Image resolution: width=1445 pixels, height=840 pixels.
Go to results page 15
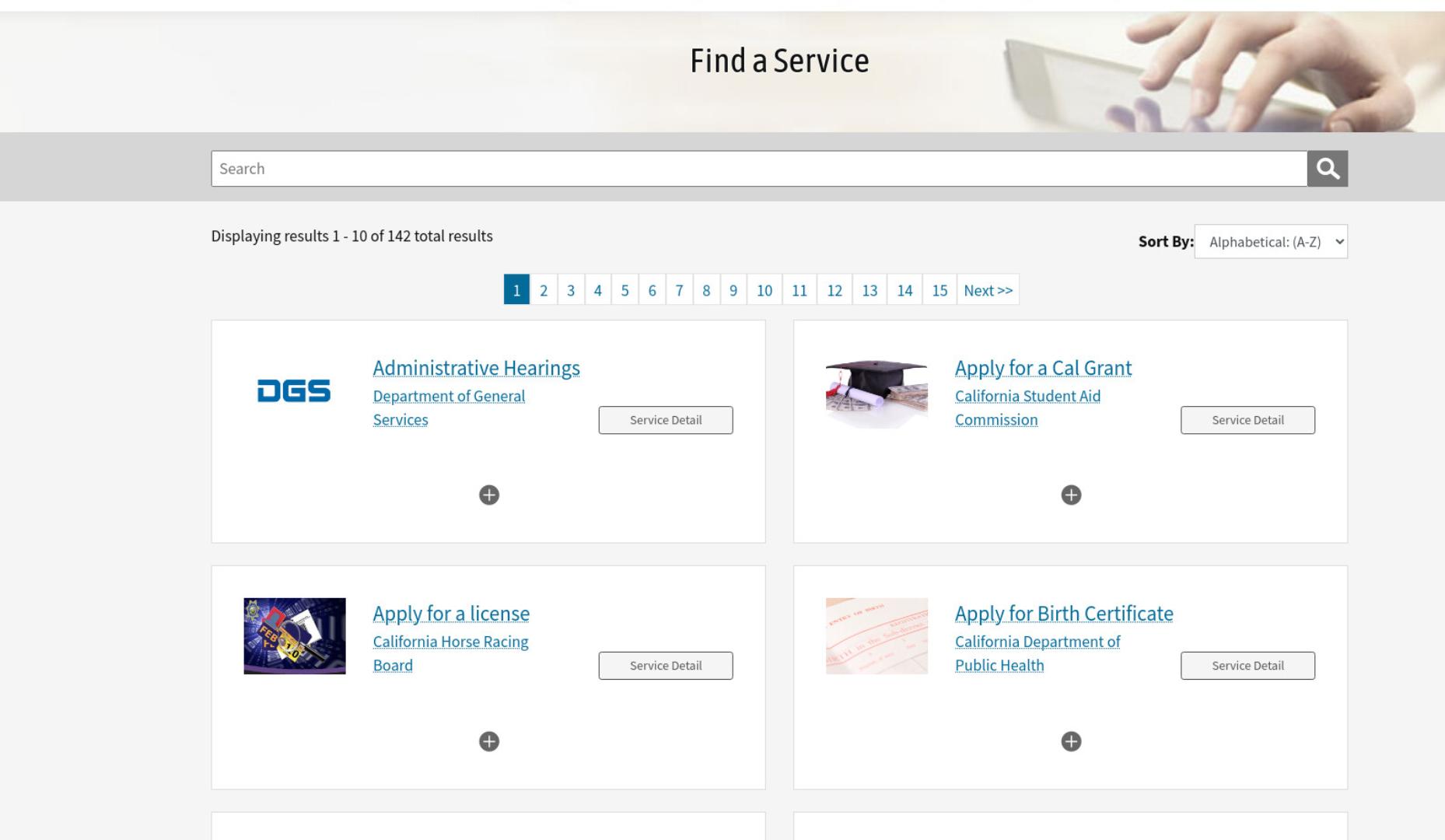939,290
